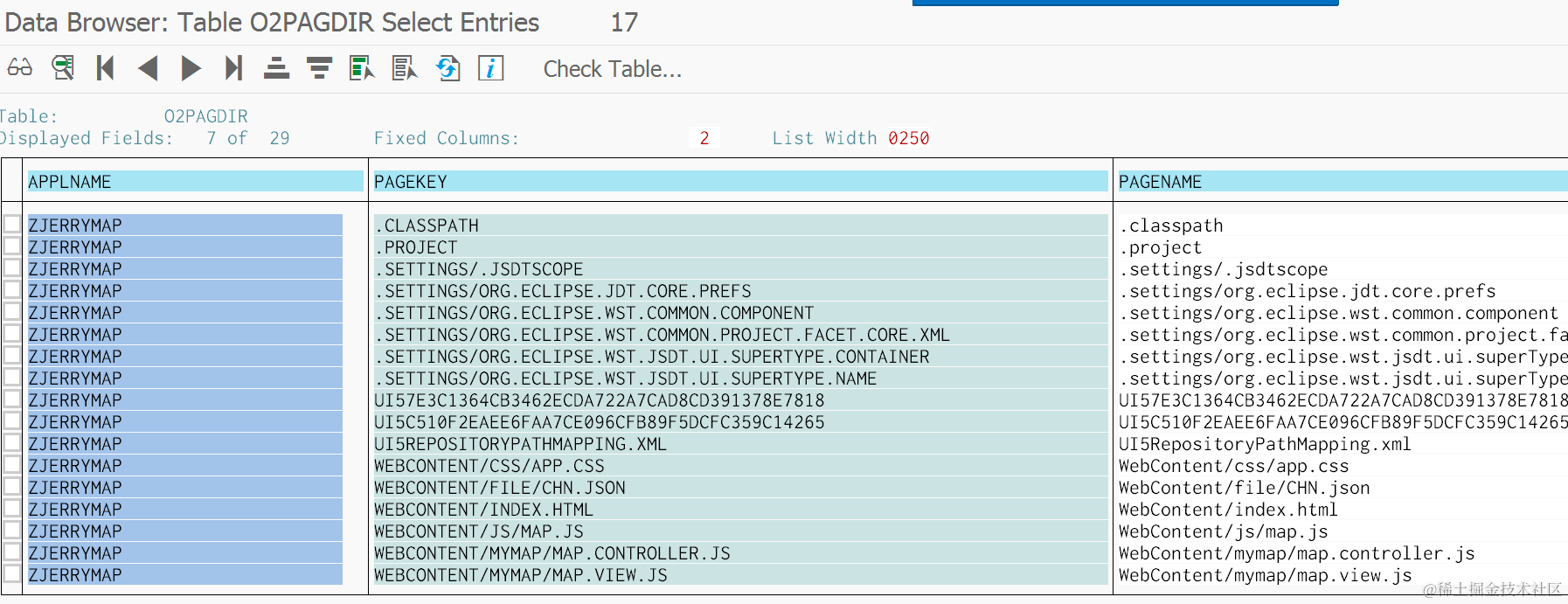This screenshot has height=604, width=1568.
Task: Tick checkbox for WEBCONTENT/INDEX.HTML row
Action: [12, 508]
